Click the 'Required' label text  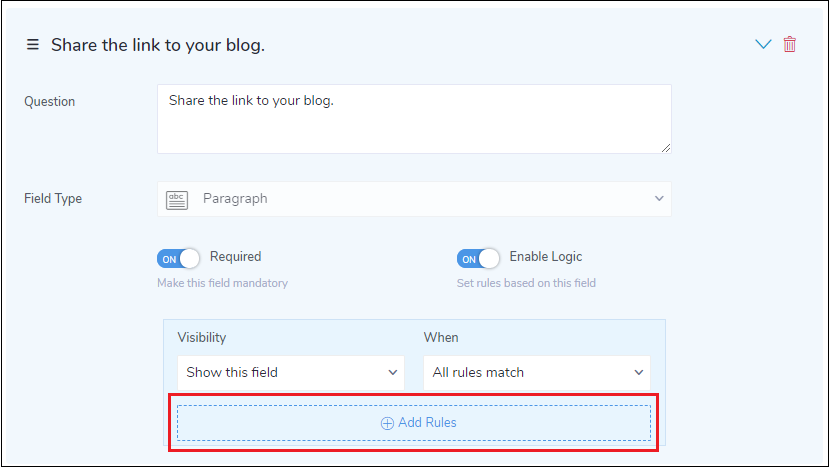pos(236,257)
